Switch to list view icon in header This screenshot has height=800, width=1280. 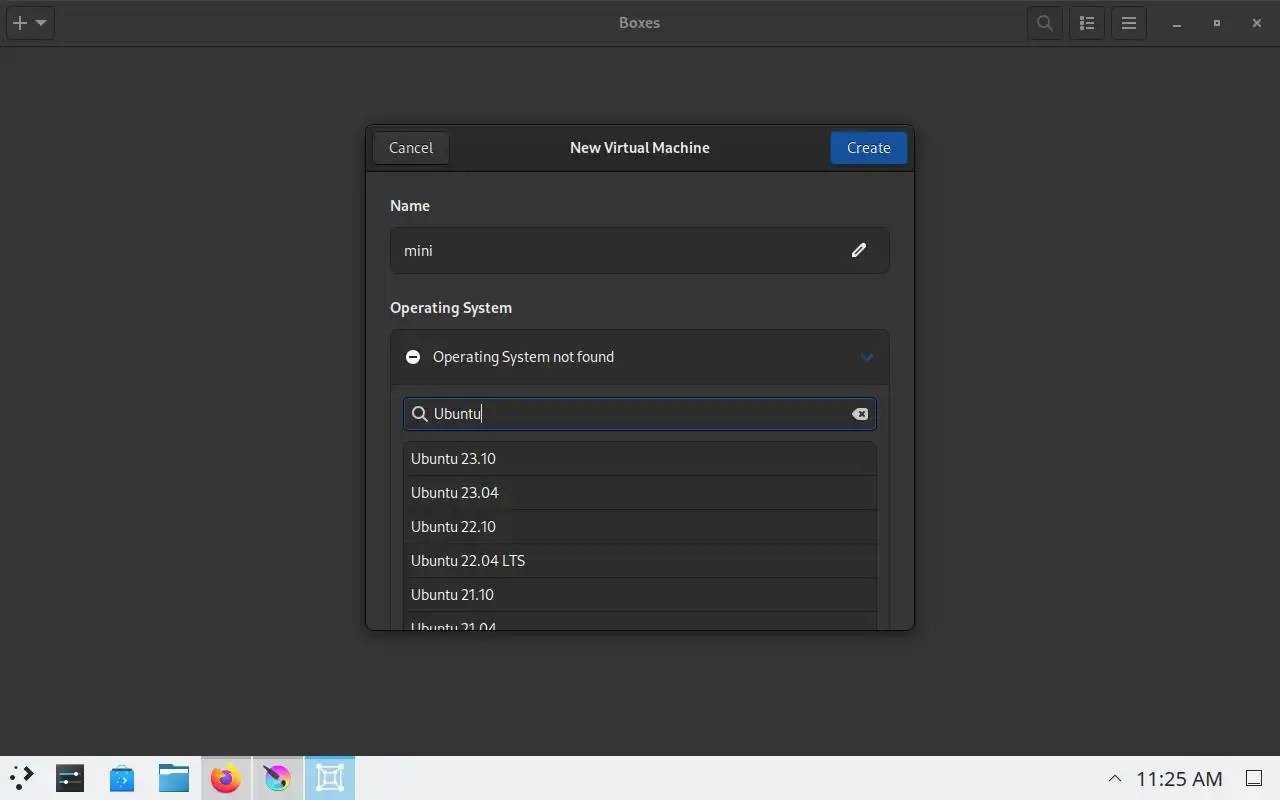(1087, 23)
